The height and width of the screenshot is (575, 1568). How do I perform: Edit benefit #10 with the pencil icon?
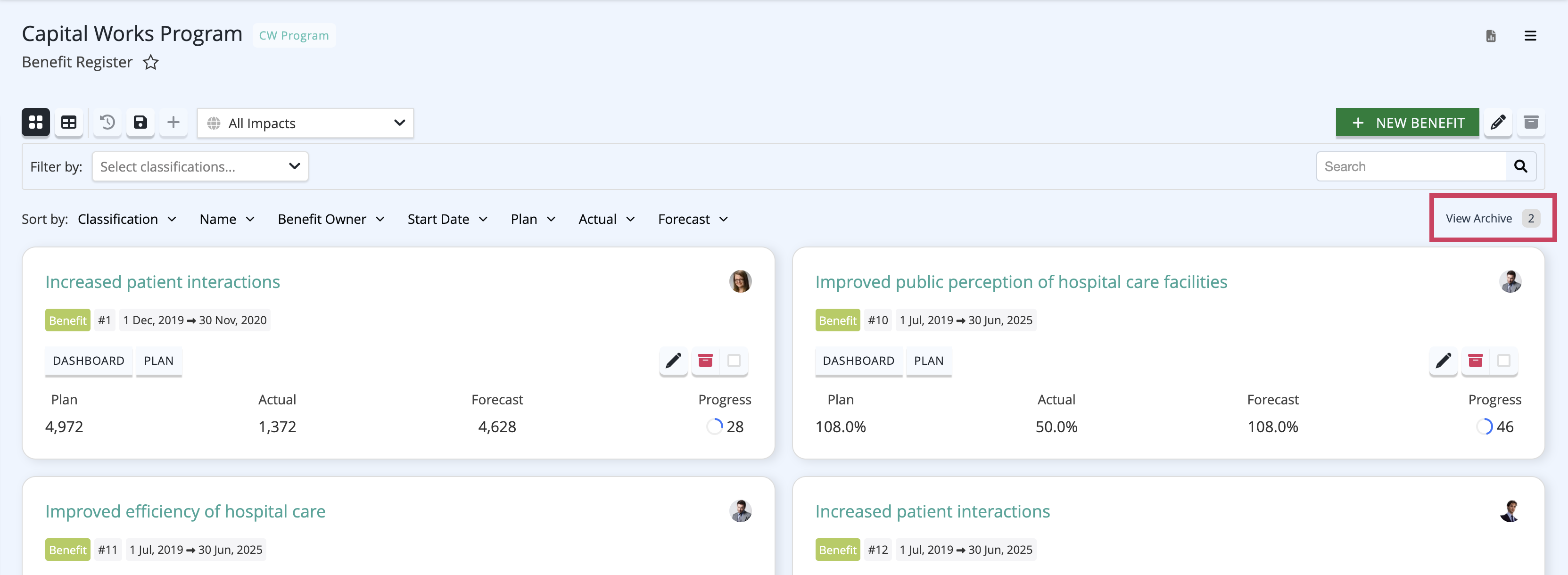click(1443, 361)
